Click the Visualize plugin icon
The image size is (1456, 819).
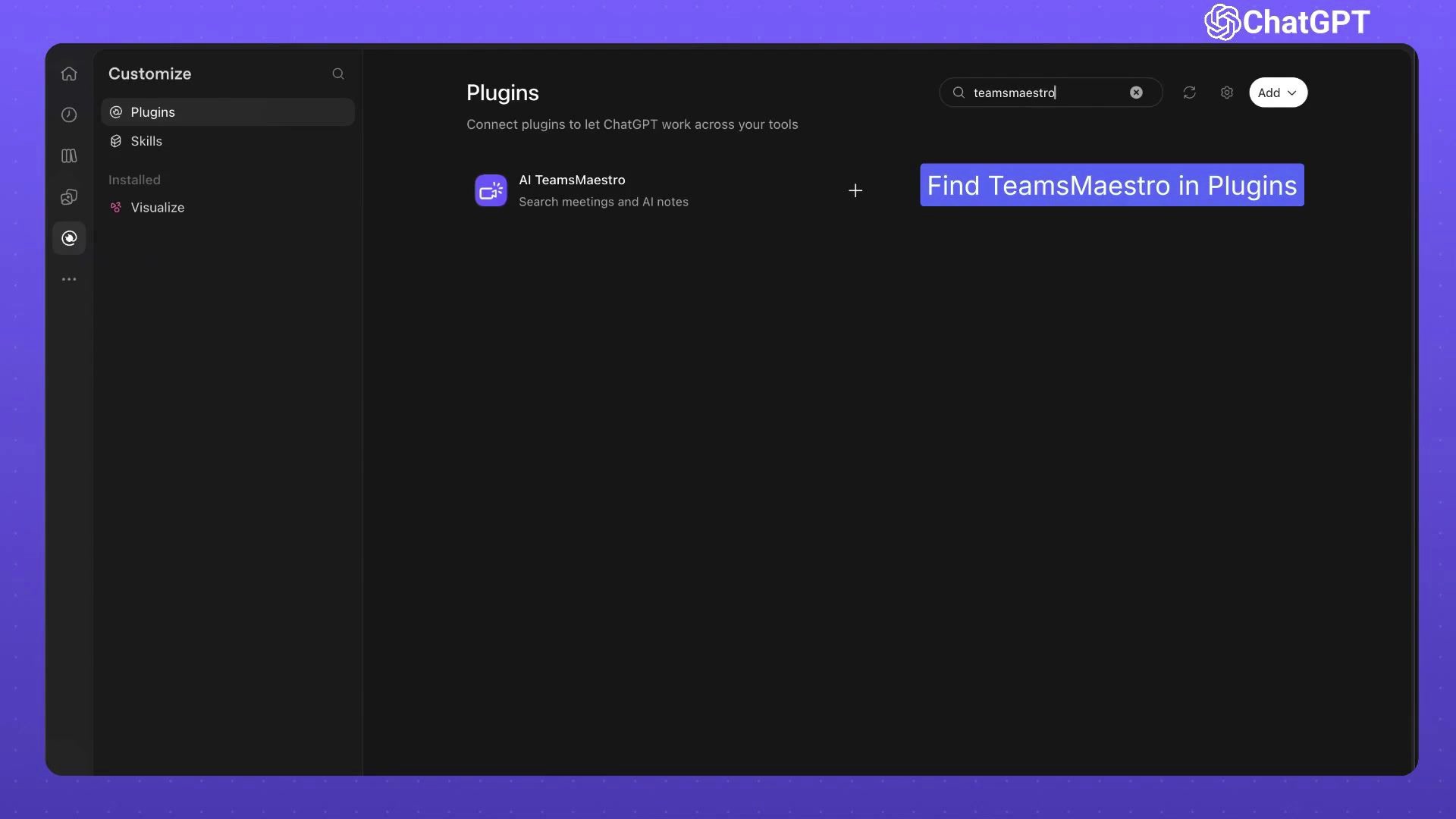116,207
